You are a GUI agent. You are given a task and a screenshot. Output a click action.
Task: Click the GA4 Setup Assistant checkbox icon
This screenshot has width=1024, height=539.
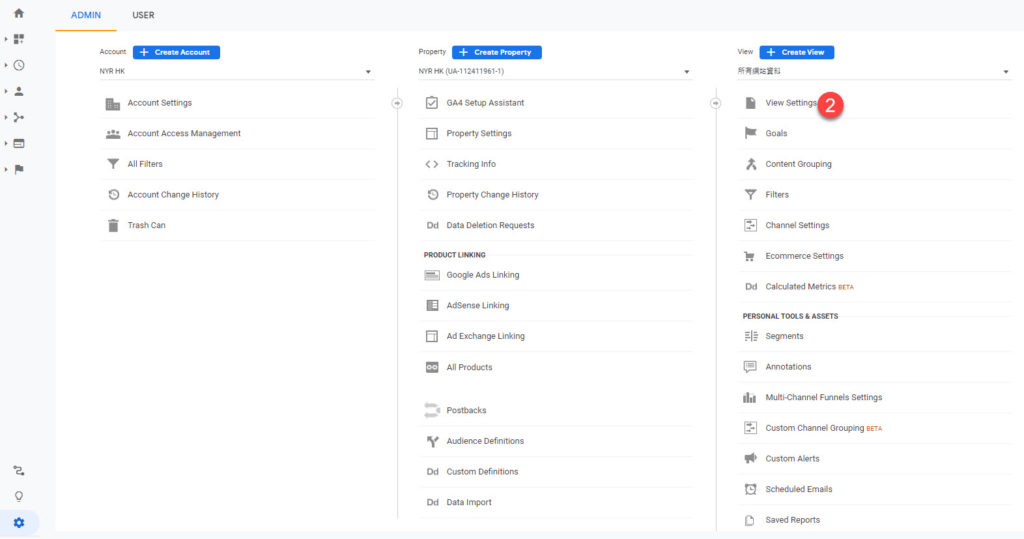click(432, 103)
